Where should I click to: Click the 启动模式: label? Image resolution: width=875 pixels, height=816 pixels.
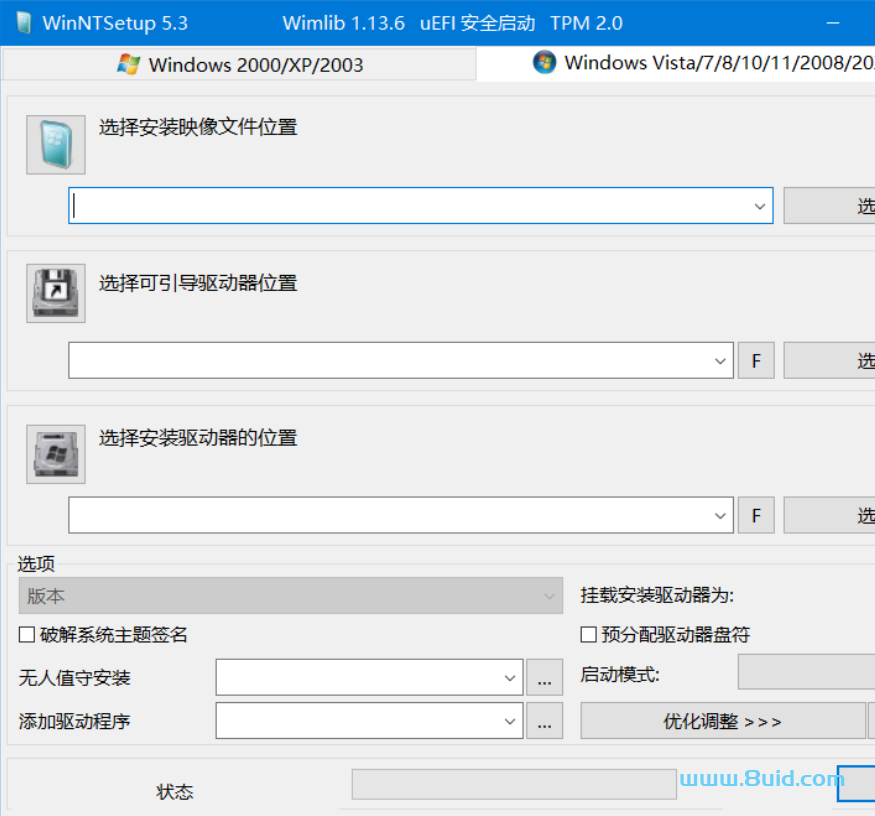tap(620, 674)
